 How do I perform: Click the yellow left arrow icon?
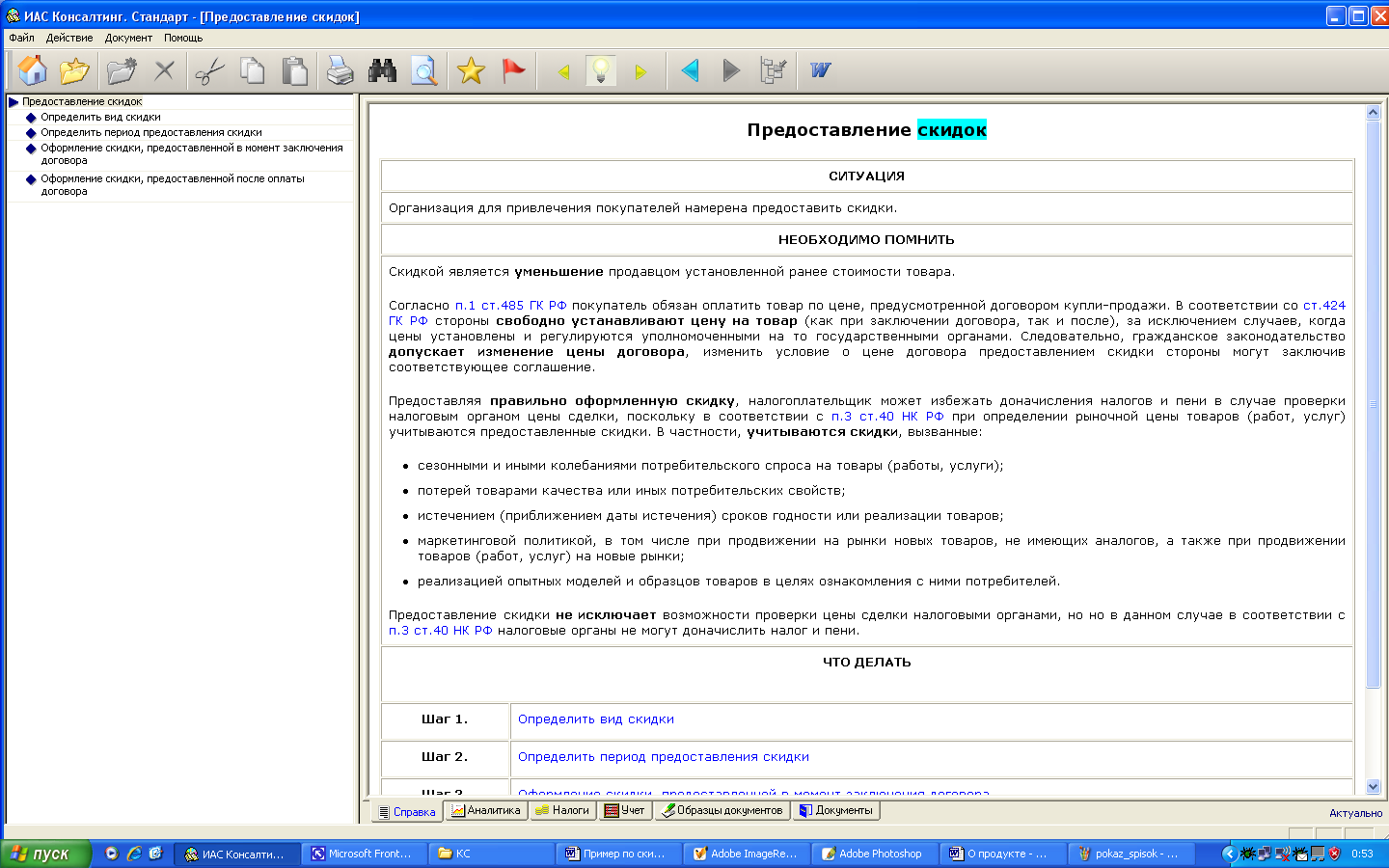(564, 71)
